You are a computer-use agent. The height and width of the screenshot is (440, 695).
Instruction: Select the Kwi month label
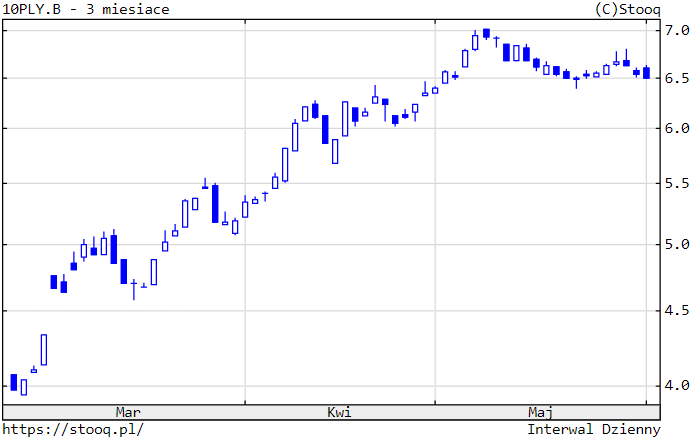click(339, 412)
